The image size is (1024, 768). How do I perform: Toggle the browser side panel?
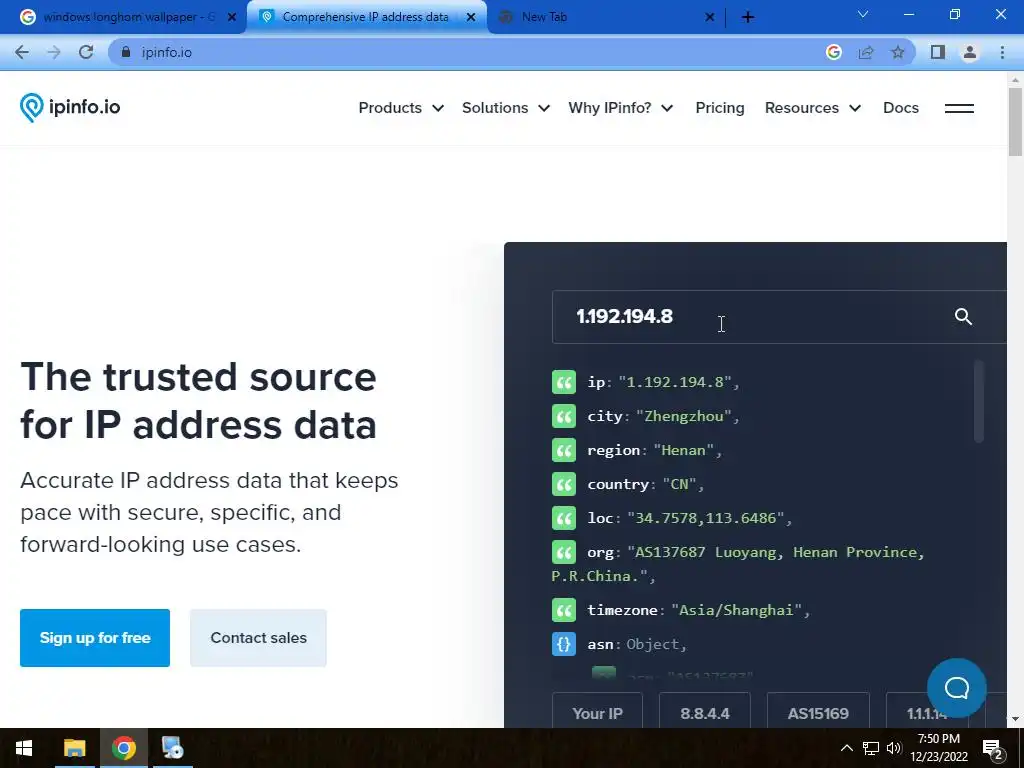[x=938, y=52]
